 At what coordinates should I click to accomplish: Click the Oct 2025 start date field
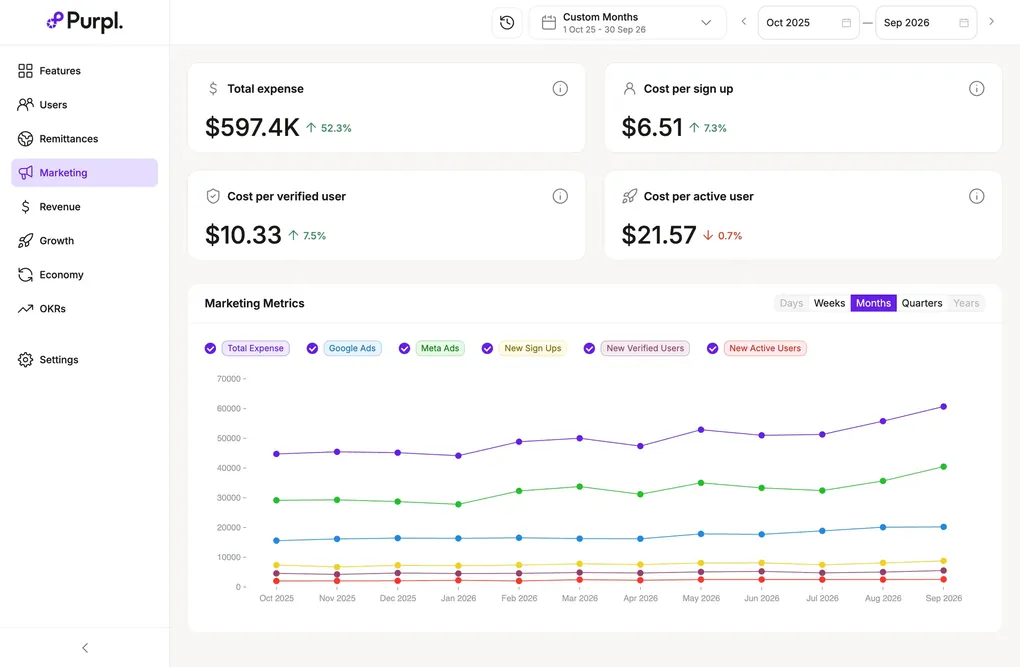tap(809, 23)
